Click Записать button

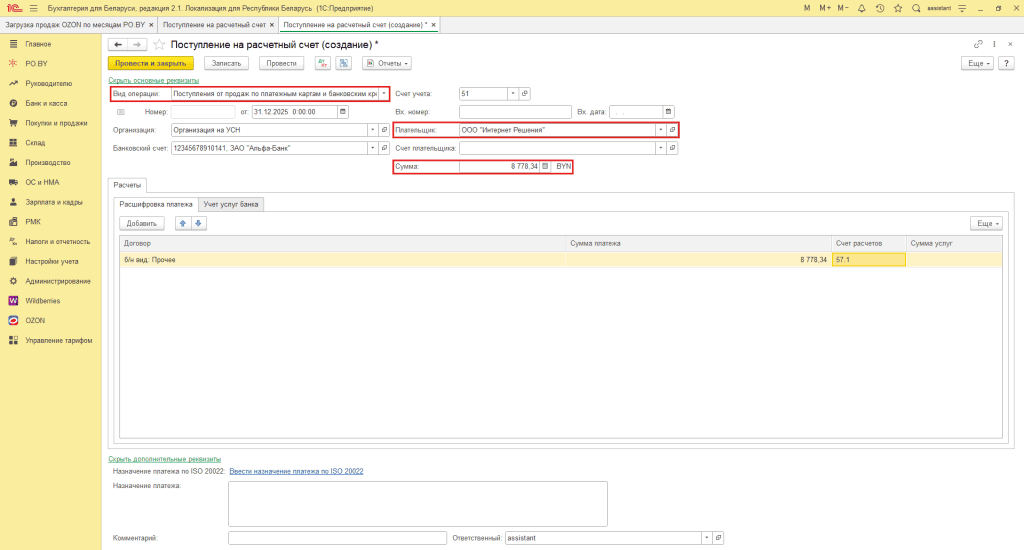click(227, 63)
